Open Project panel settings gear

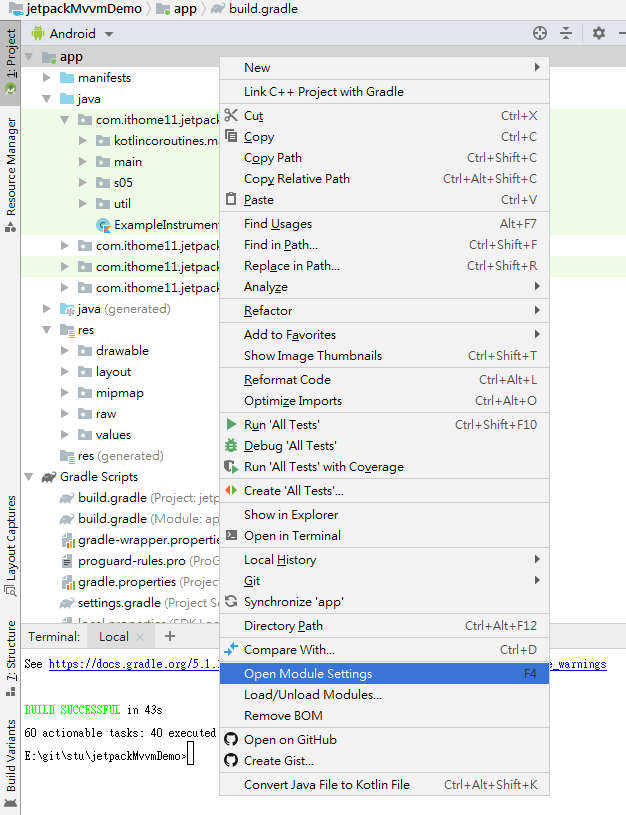[599, 33]
